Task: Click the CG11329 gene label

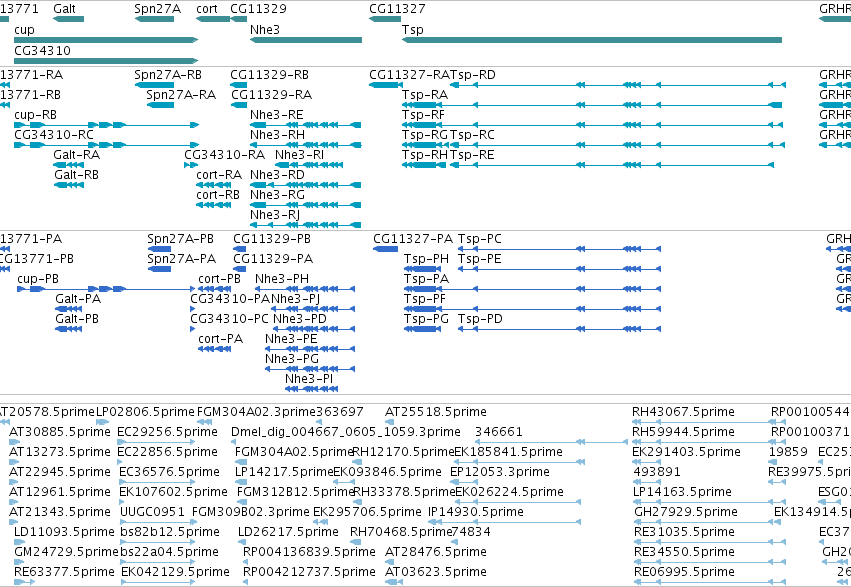Action: 258,9
